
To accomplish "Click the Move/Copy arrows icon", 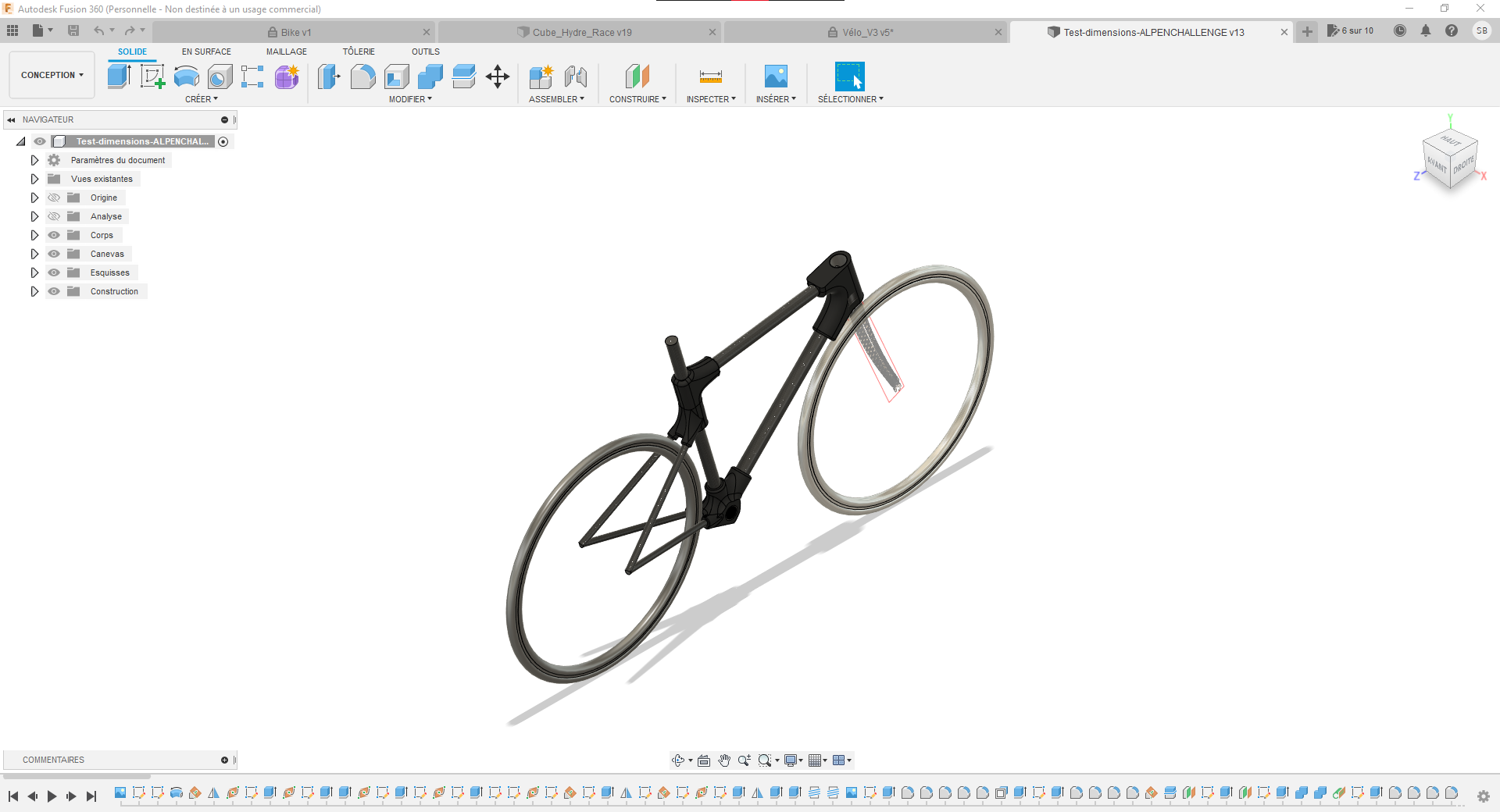I will pyautogui.click(x=498, y=77).
